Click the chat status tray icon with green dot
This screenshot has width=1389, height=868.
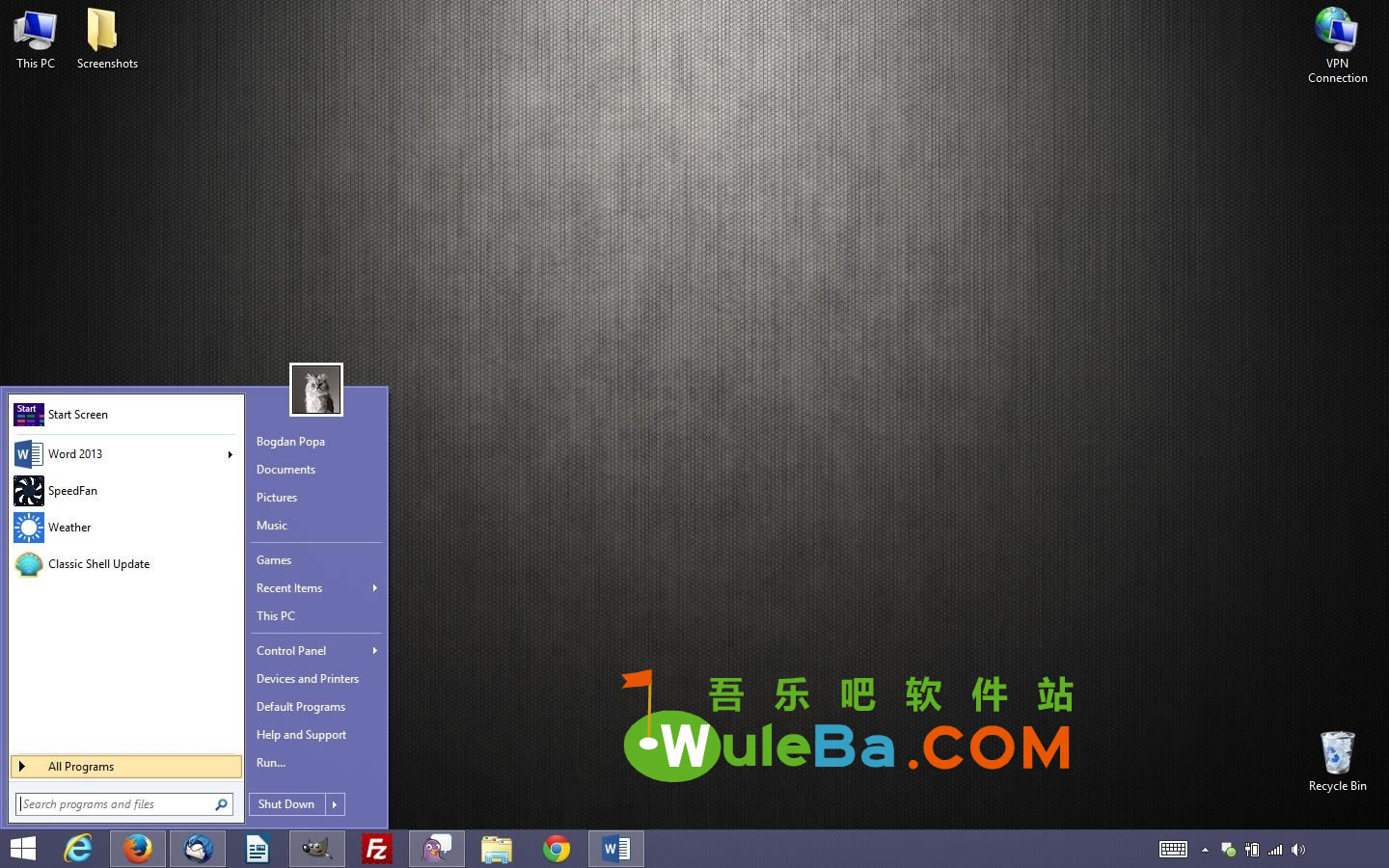[x=1229, y=850]
